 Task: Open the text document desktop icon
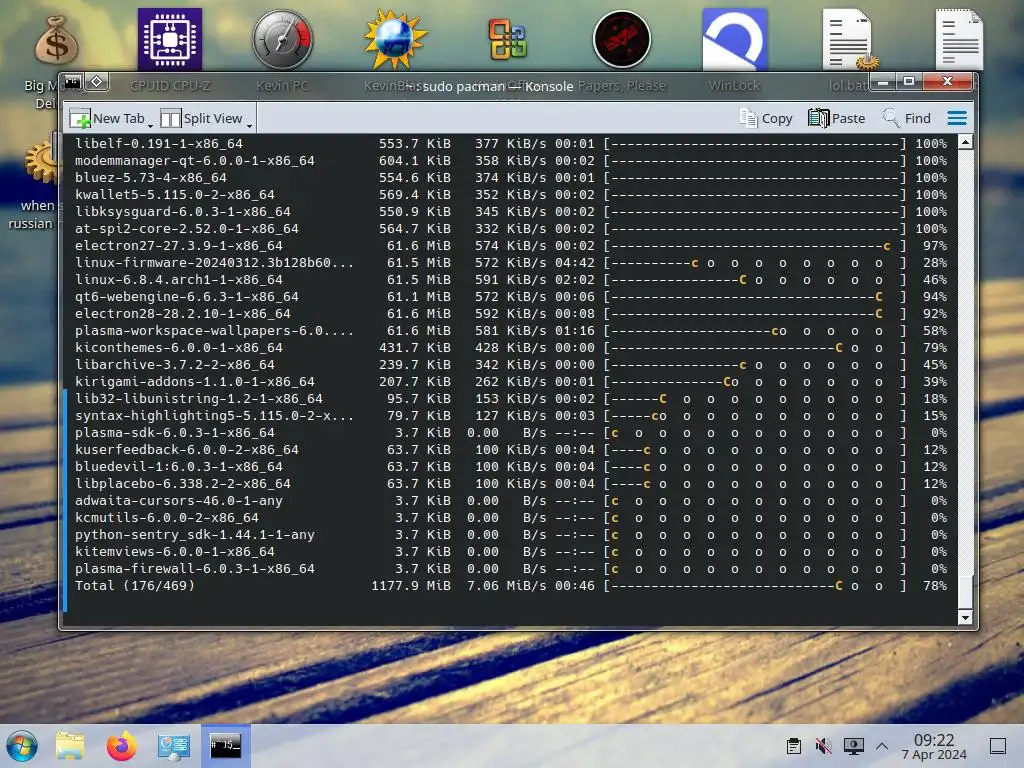[959, 39]
